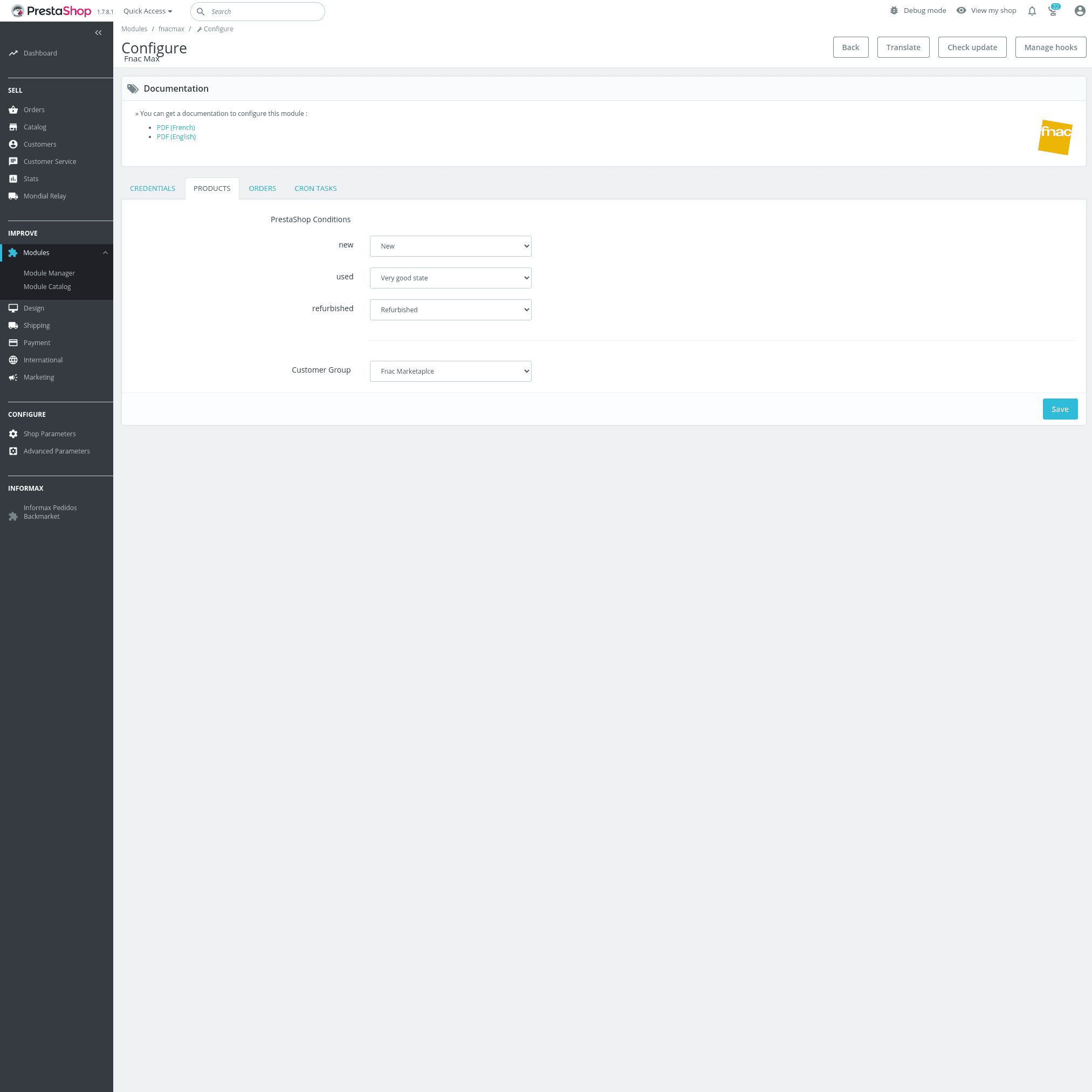Collapse the sidebar with double-chevron icon

pyautogui.click(x=98, y=33)
